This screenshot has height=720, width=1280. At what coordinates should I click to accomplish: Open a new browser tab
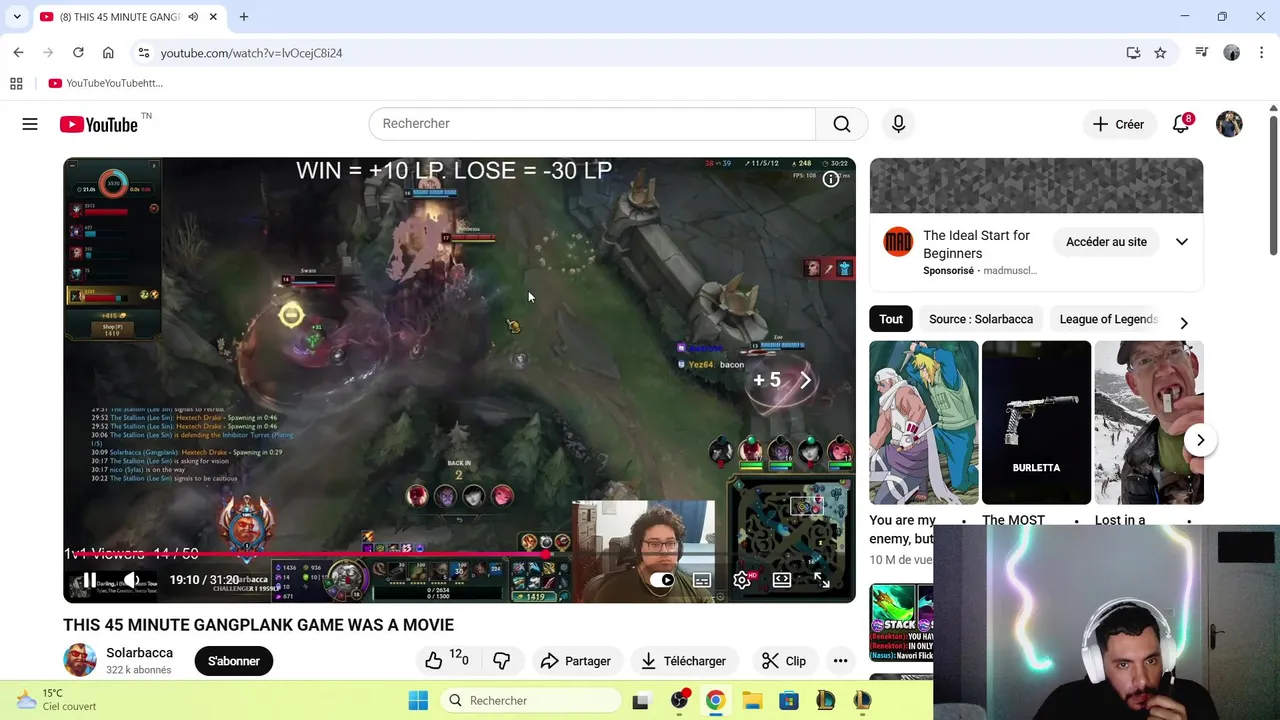[244, 17]
